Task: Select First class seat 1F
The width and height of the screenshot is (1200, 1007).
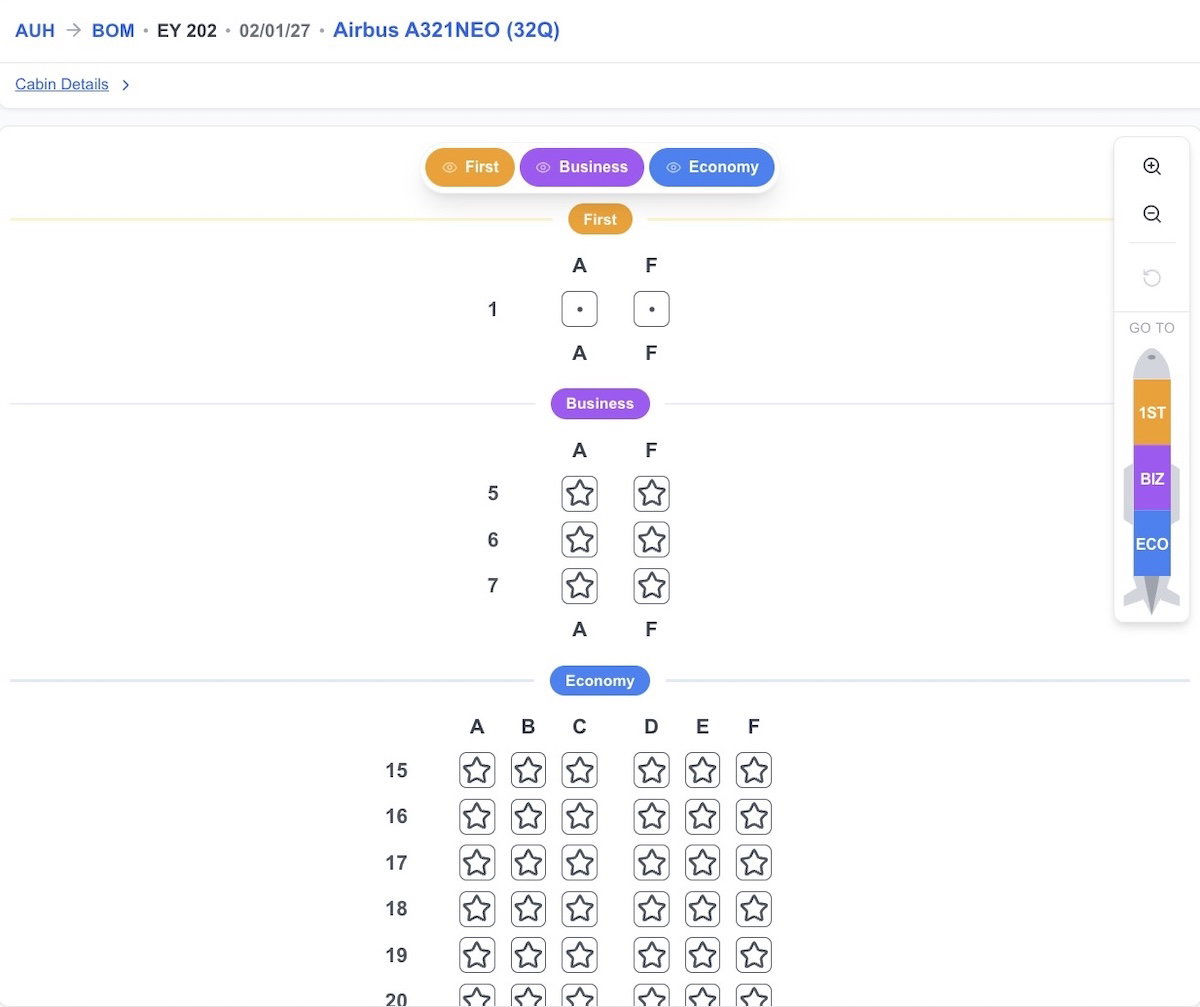Action: [x=651, y=309]
